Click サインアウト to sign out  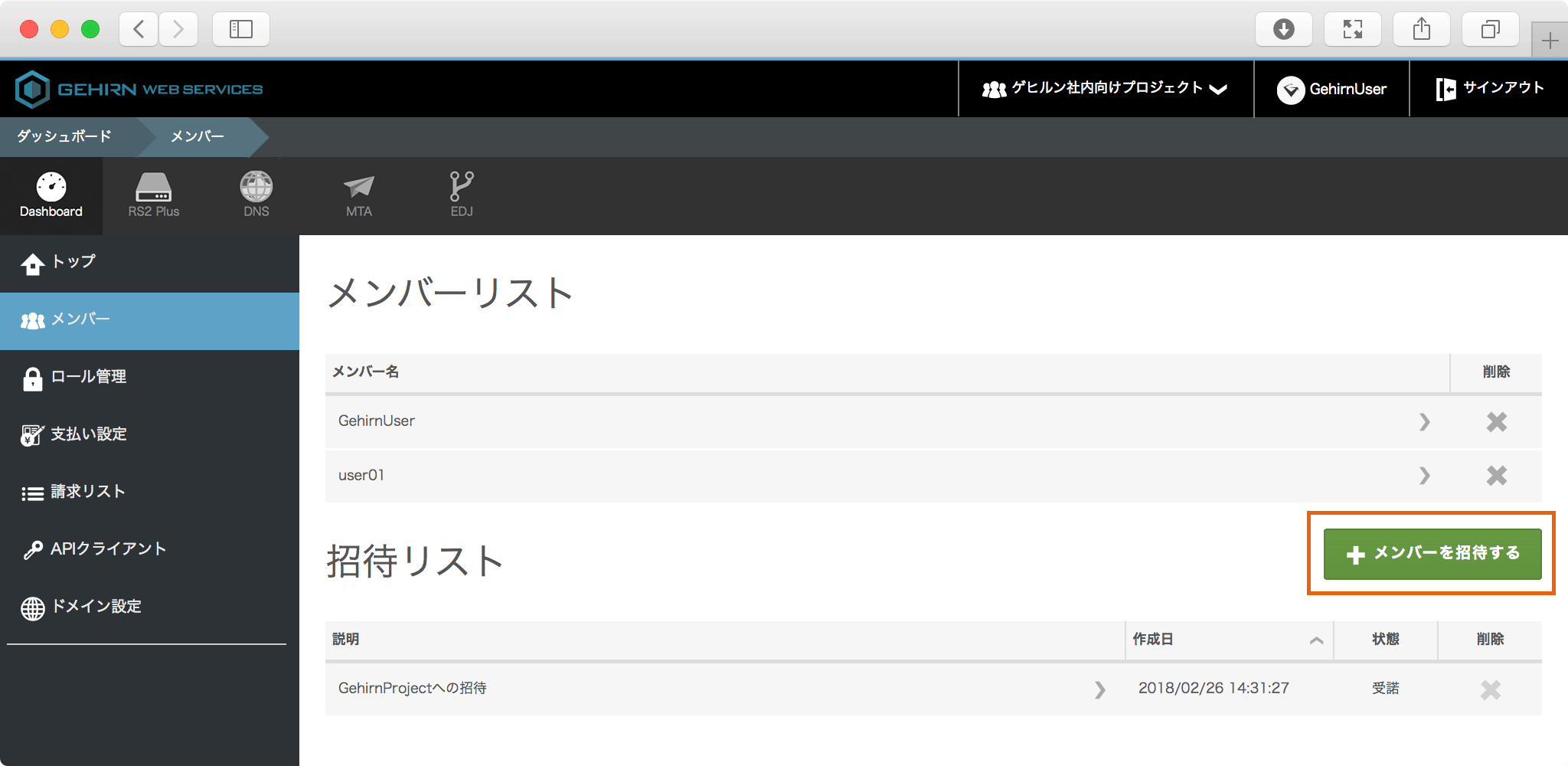(1489, 89)
